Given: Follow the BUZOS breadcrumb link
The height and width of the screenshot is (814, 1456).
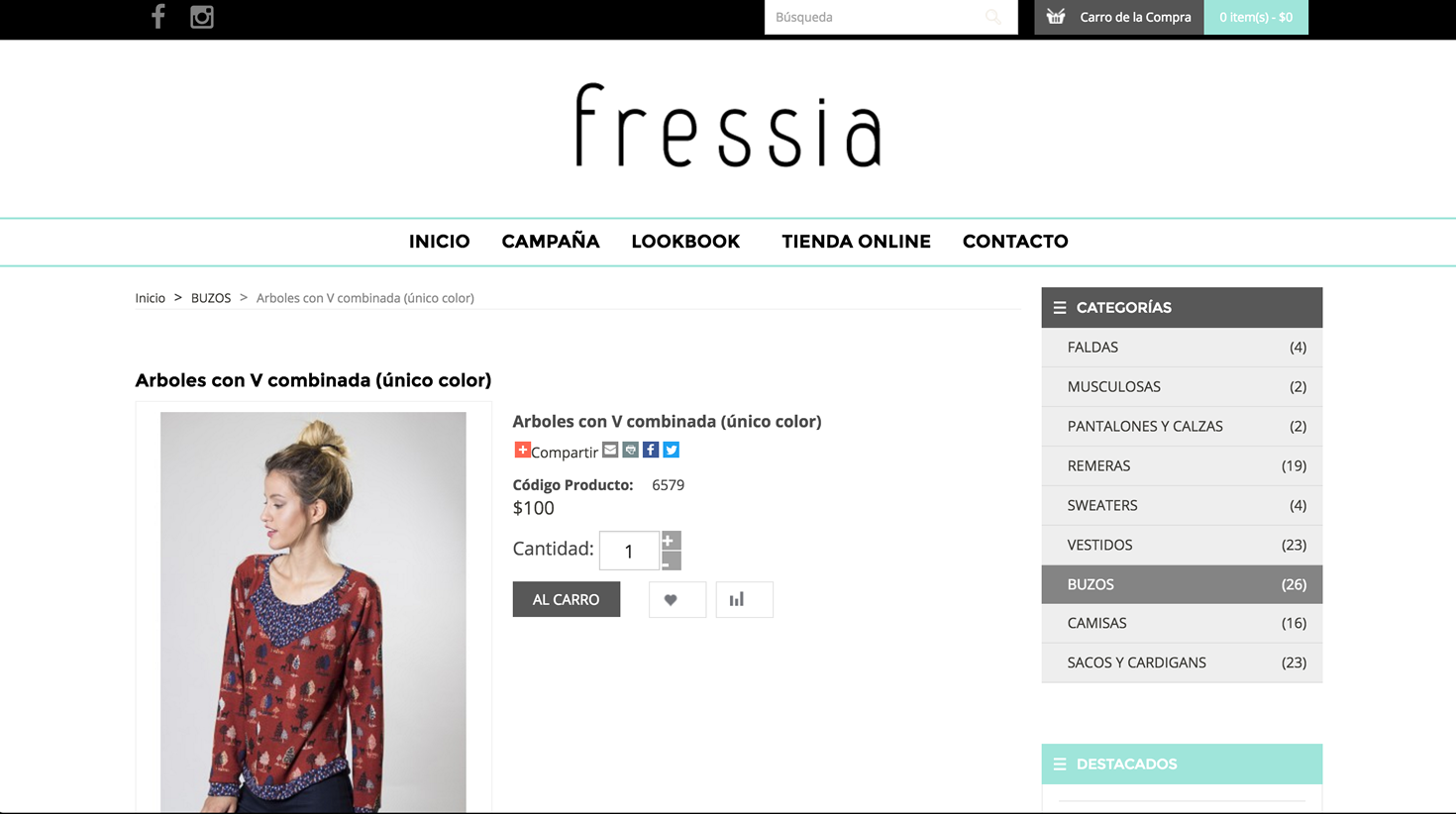Looking at the screenshot, I should (x=211, y=298).
